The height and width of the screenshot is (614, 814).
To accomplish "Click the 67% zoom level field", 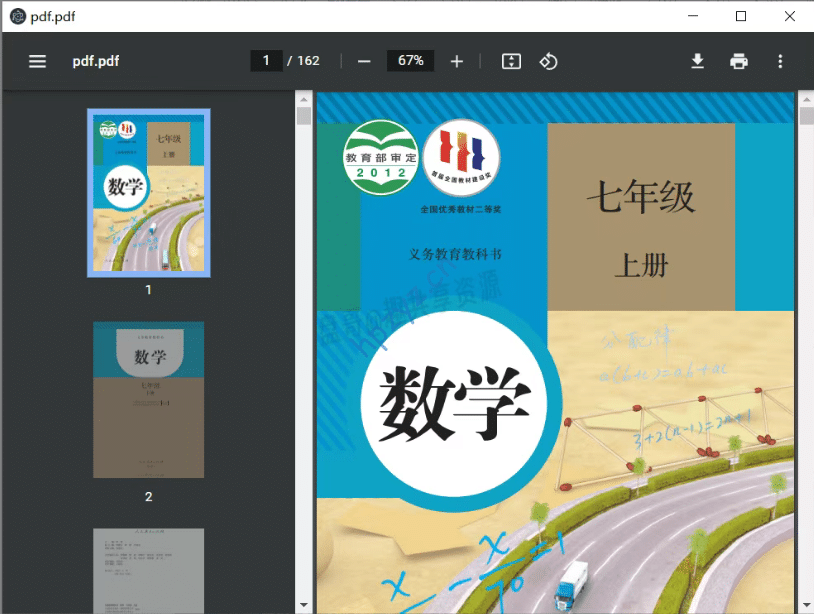I will 411,61.
